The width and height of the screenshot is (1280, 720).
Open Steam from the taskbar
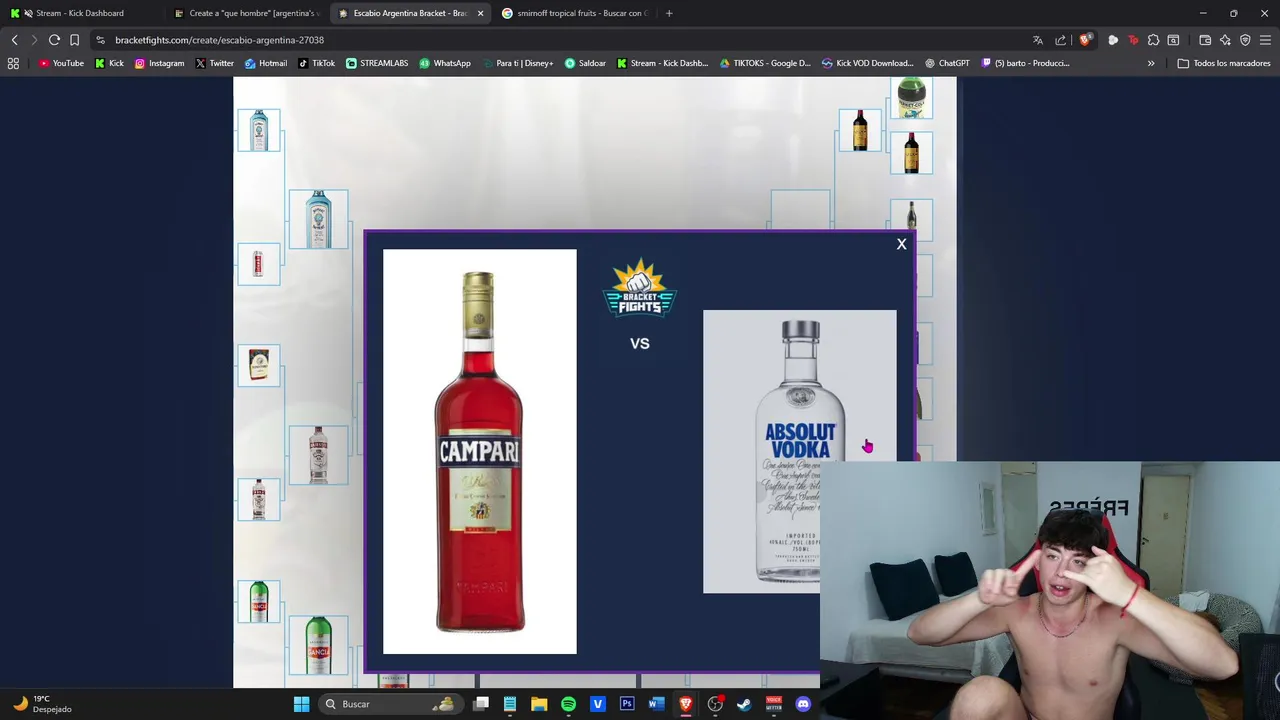pyautogui.click(x=744, y=704)
